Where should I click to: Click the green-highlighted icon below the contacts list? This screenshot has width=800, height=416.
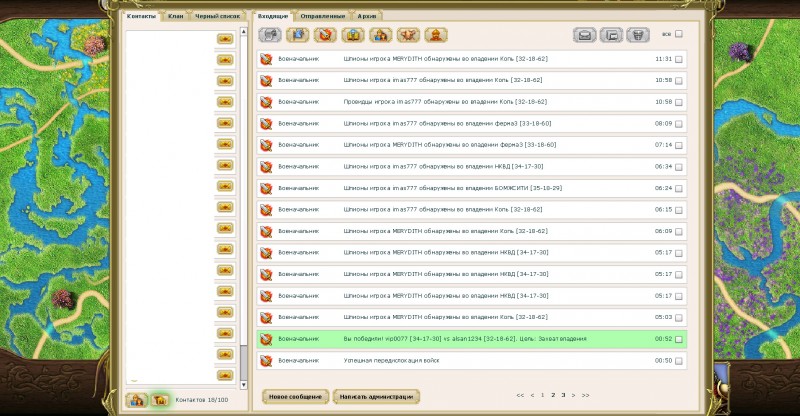(160, 400)
